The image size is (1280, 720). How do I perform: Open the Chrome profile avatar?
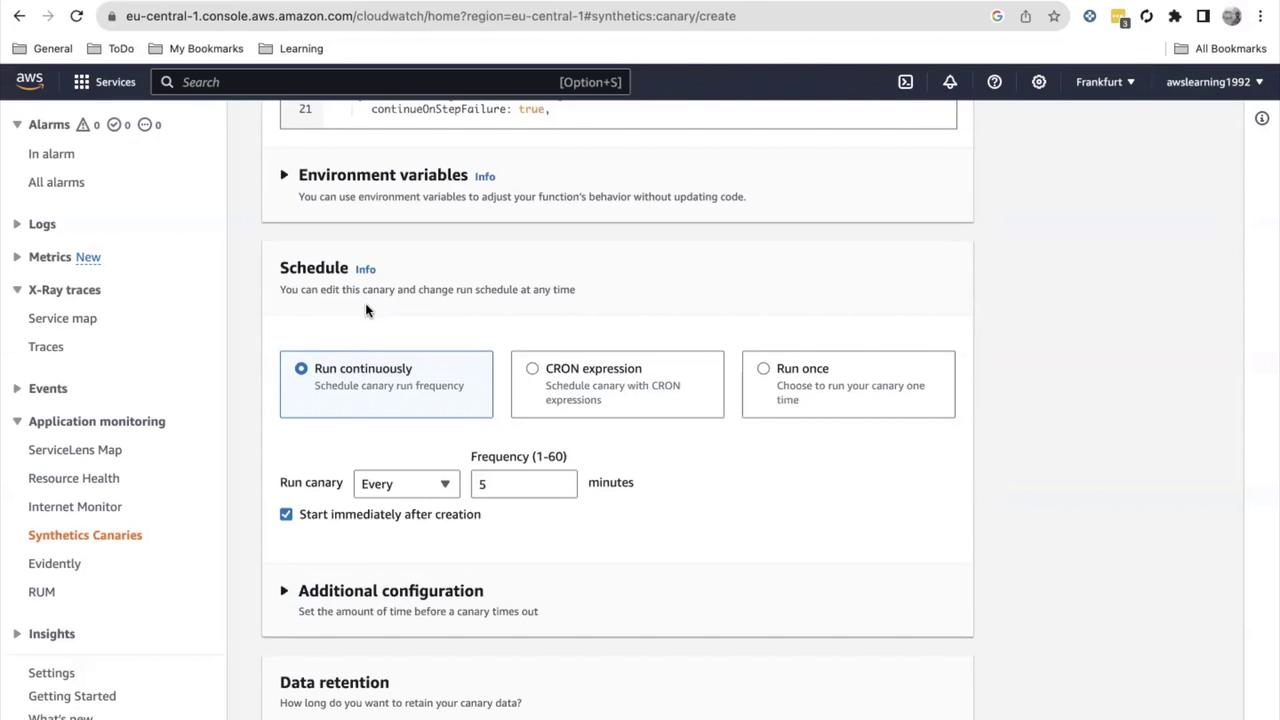click(x=1232, y=16)
